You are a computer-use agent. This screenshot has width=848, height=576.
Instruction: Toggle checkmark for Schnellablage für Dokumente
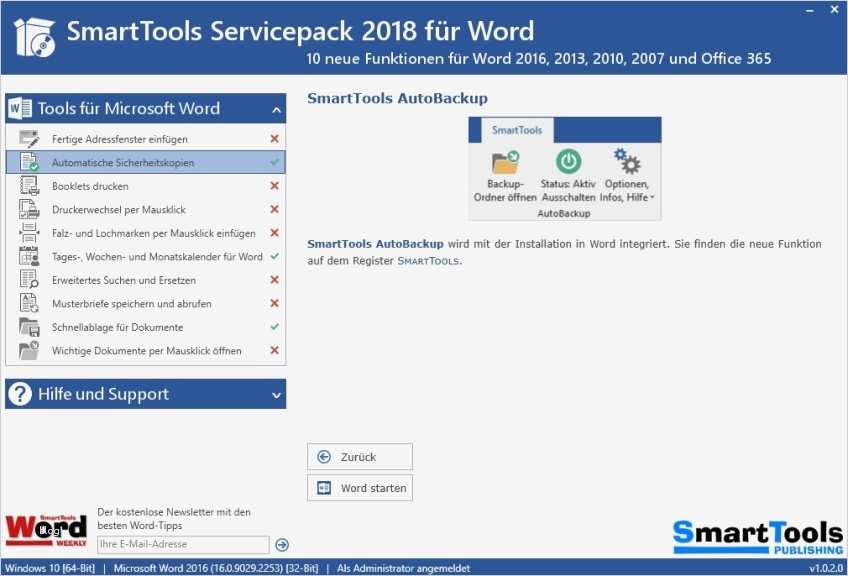[274, 327]
